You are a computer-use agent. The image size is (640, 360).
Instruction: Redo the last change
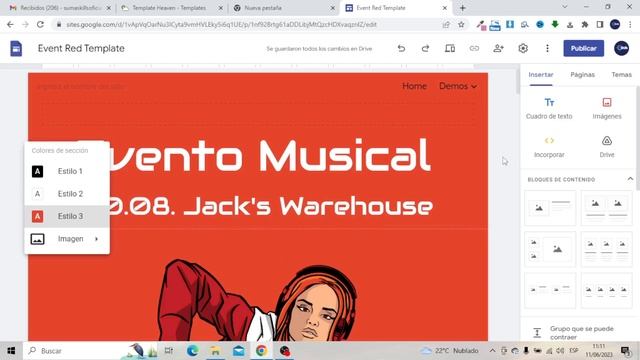tap(425, 49)
